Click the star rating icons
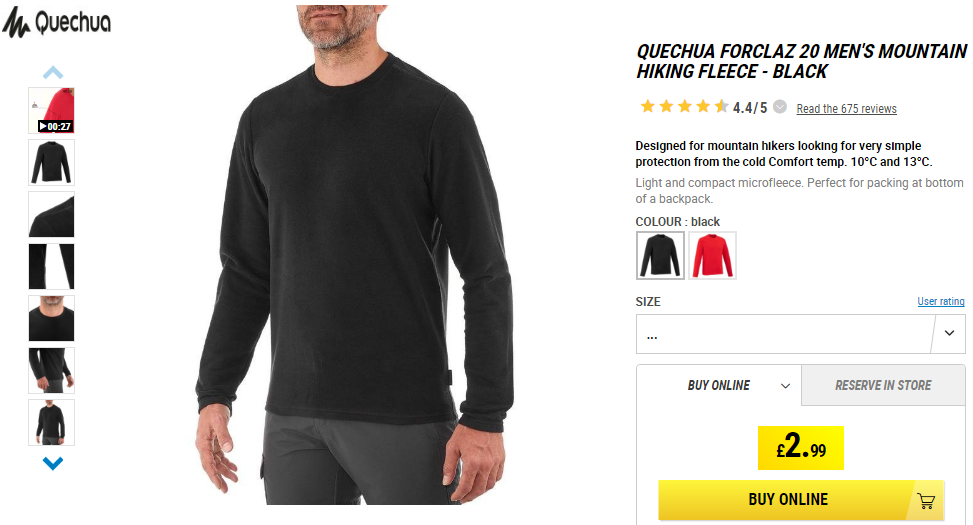This screenshot has width=973, height=525. tap(684, 107)
